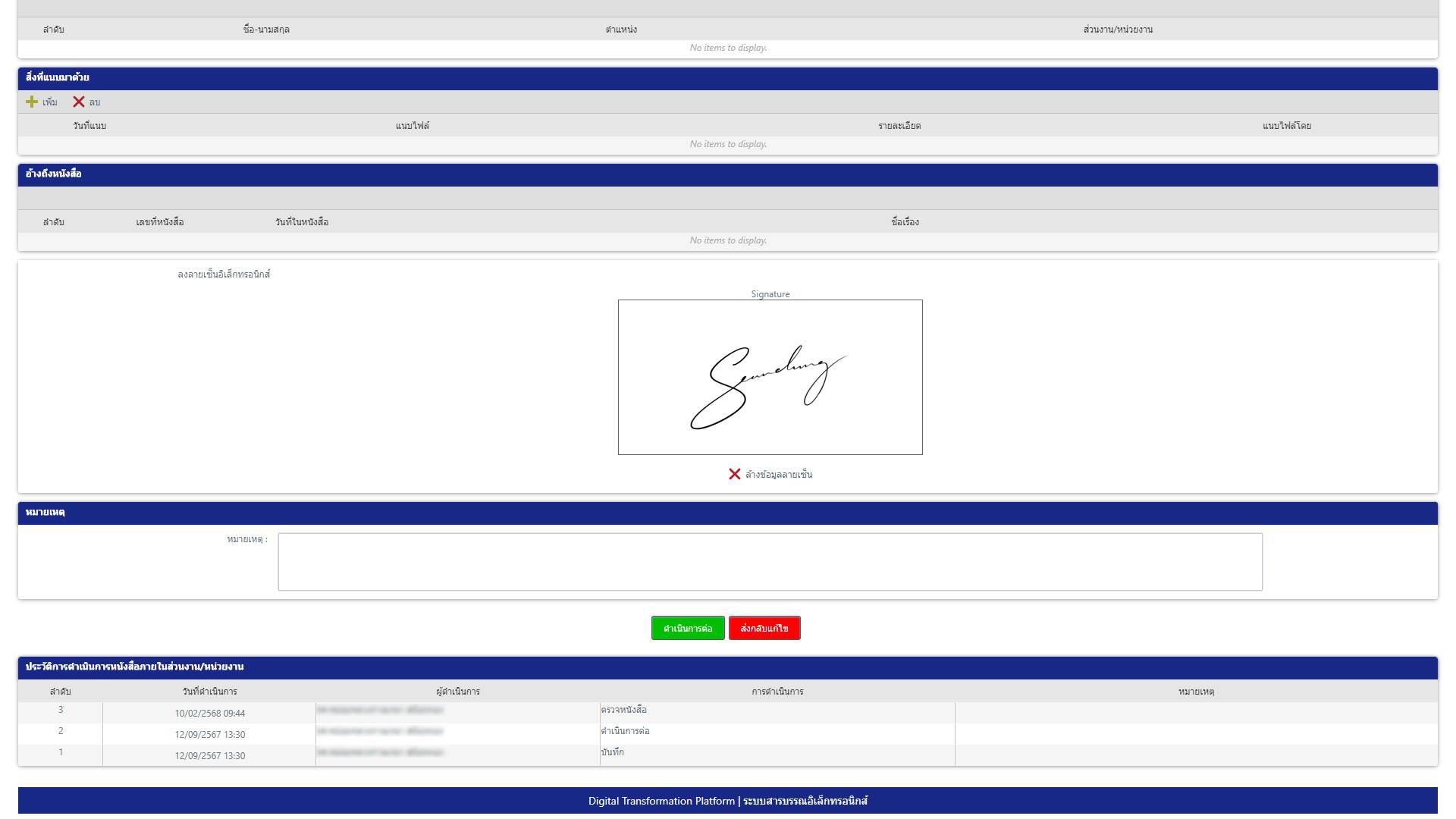The image size is (1456, 819).
Task: Click the ส่วนงาน/หน่วยงาน column header
Action: click(x=1118, y=30)
